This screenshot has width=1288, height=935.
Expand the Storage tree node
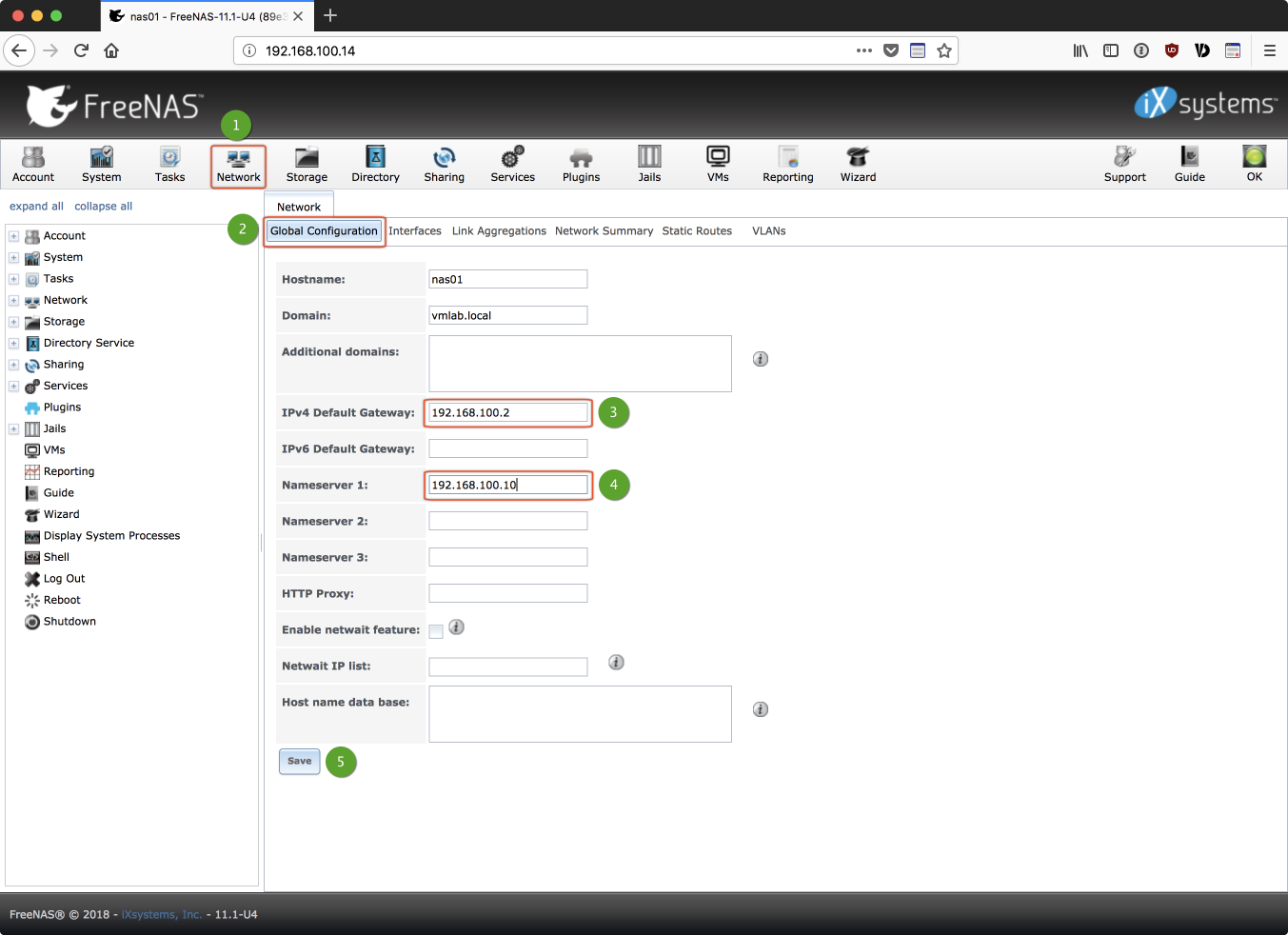point(14,322)
